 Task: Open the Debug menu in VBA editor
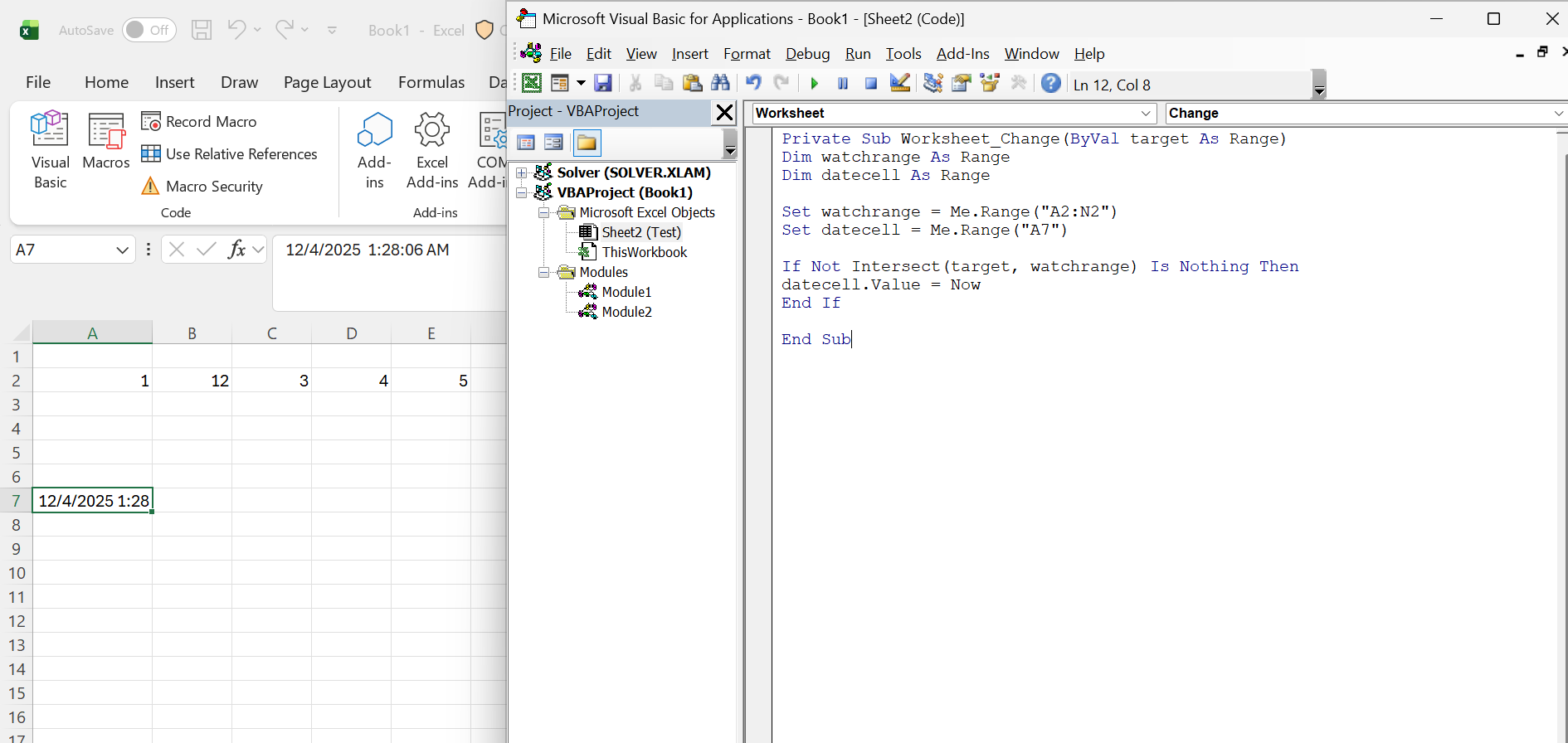pos(807,54)
